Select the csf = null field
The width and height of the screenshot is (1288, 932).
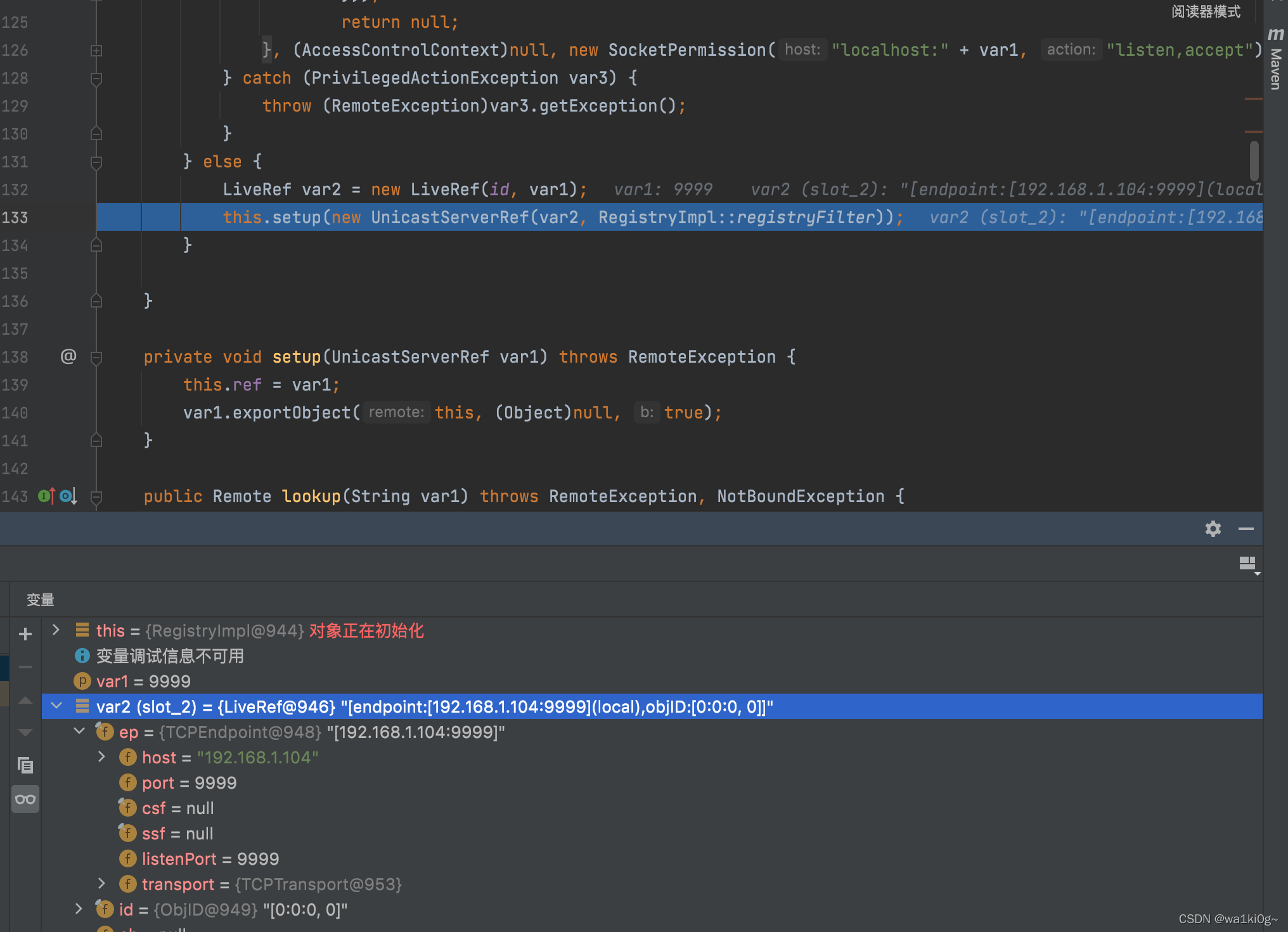click(652, 808)
